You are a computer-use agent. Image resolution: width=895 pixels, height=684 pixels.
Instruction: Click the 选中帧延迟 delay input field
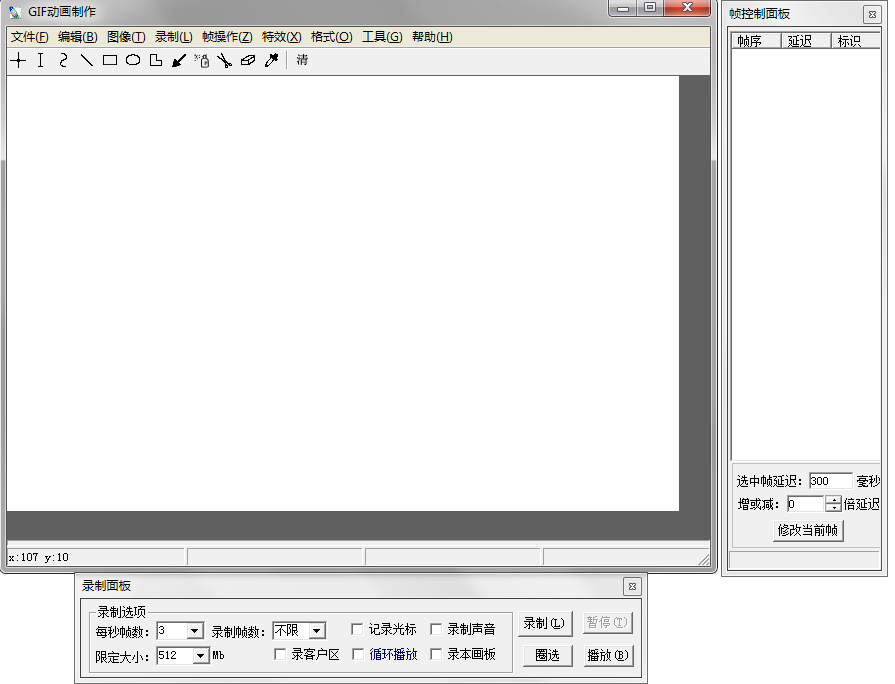pos(829,480)
